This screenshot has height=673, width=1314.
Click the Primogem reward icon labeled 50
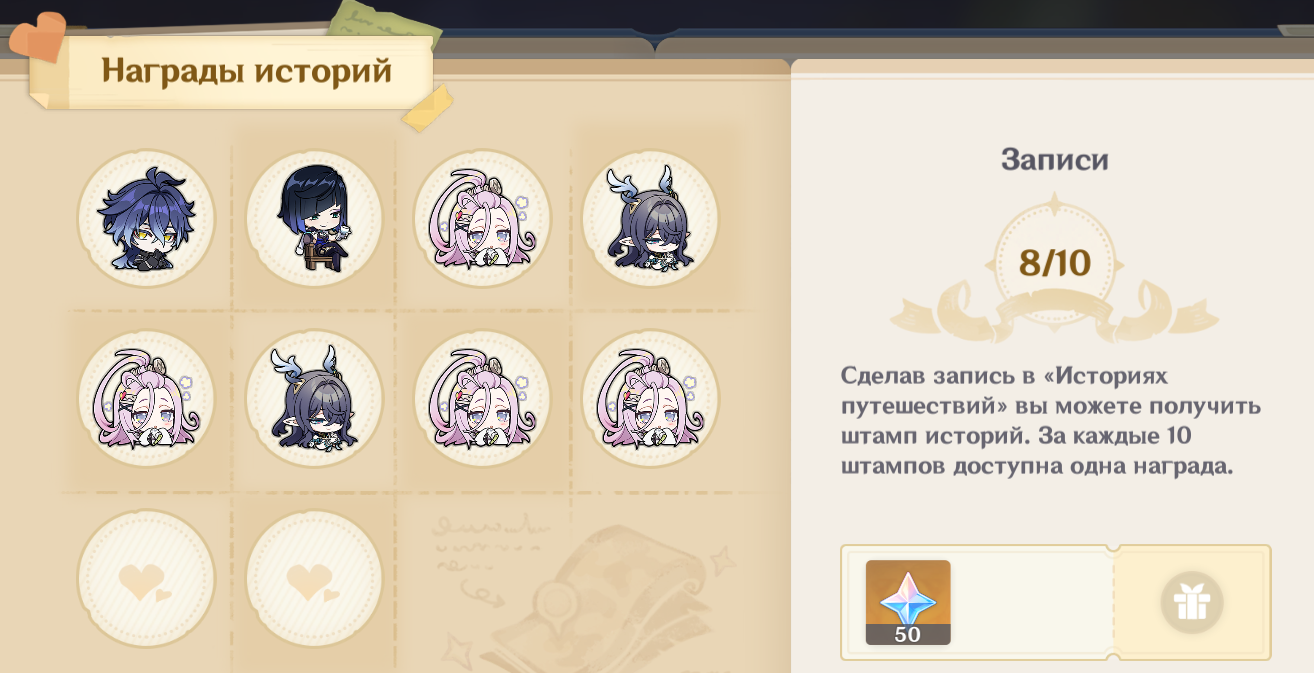908,602
